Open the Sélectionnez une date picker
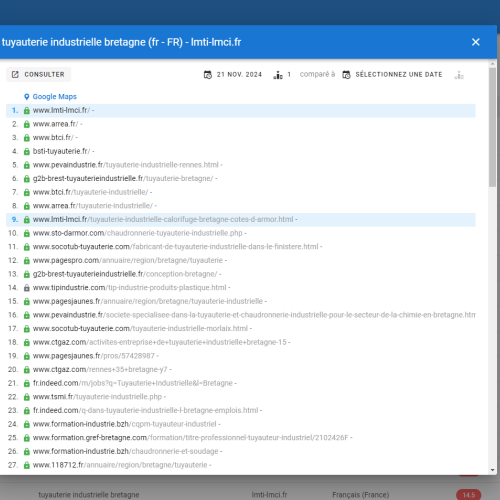 393,75
